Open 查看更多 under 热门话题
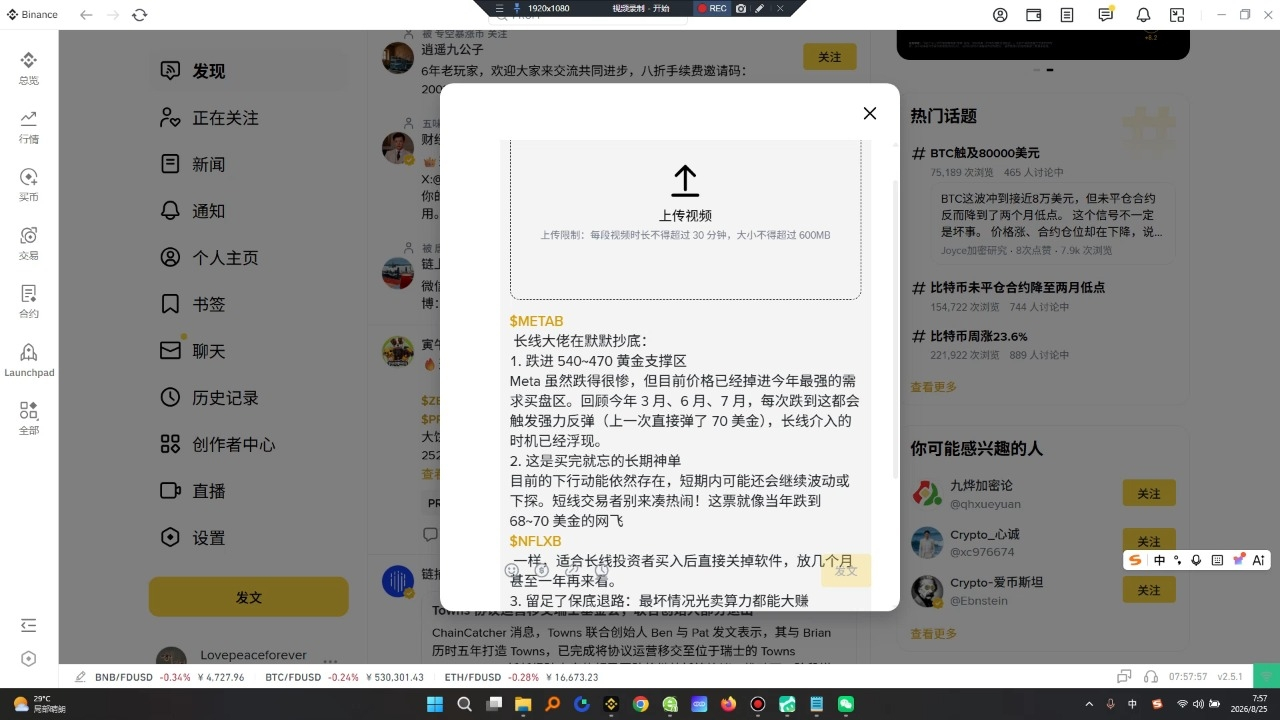 pyautogui.click(x=933, y=387)
